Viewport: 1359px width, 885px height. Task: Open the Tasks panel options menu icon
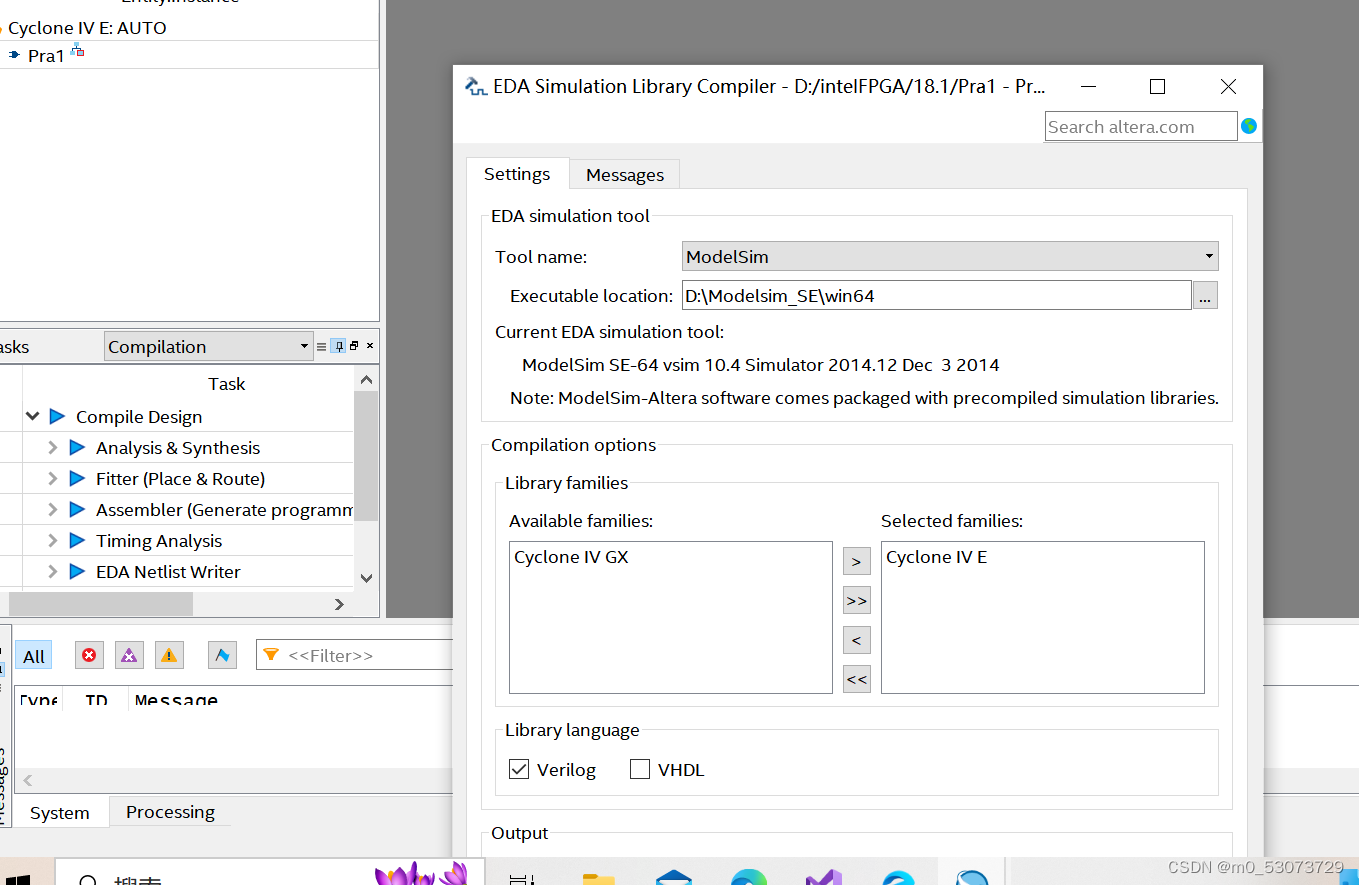[x=322, y=347]
